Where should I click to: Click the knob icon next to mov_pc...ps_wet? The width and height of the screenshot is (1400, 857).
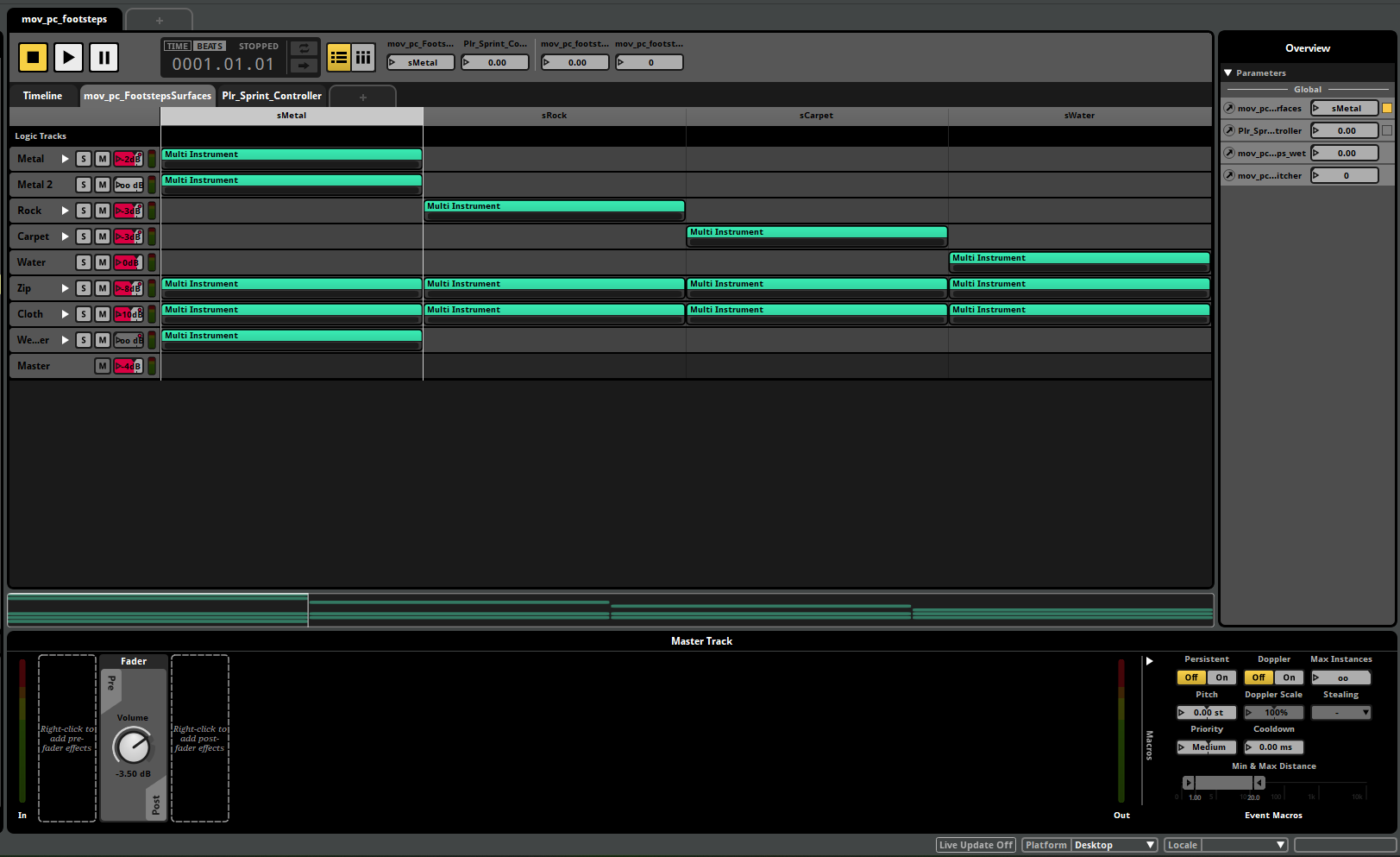pyautogui.click(x=1229, y=153)
